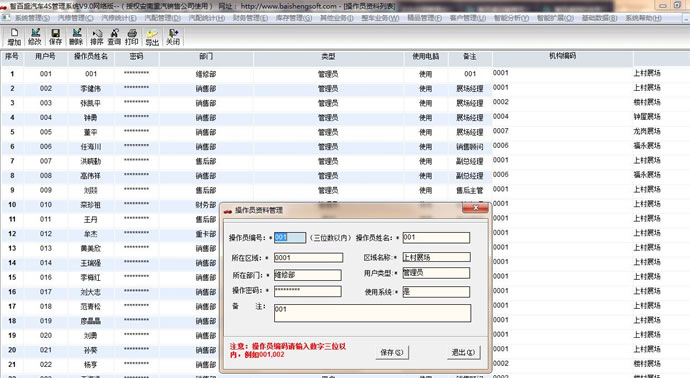Click the 操作员姓名 input field

click(436, 238)
